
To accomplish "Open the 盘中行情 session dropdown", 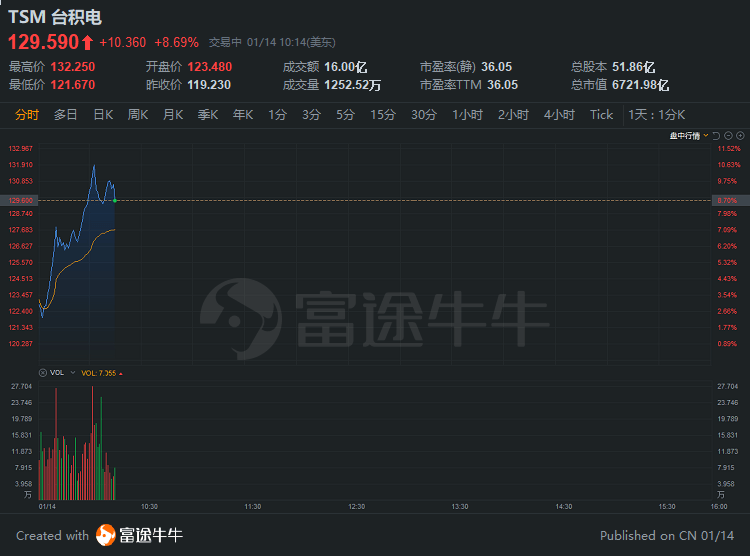I will tap(689, 136).
